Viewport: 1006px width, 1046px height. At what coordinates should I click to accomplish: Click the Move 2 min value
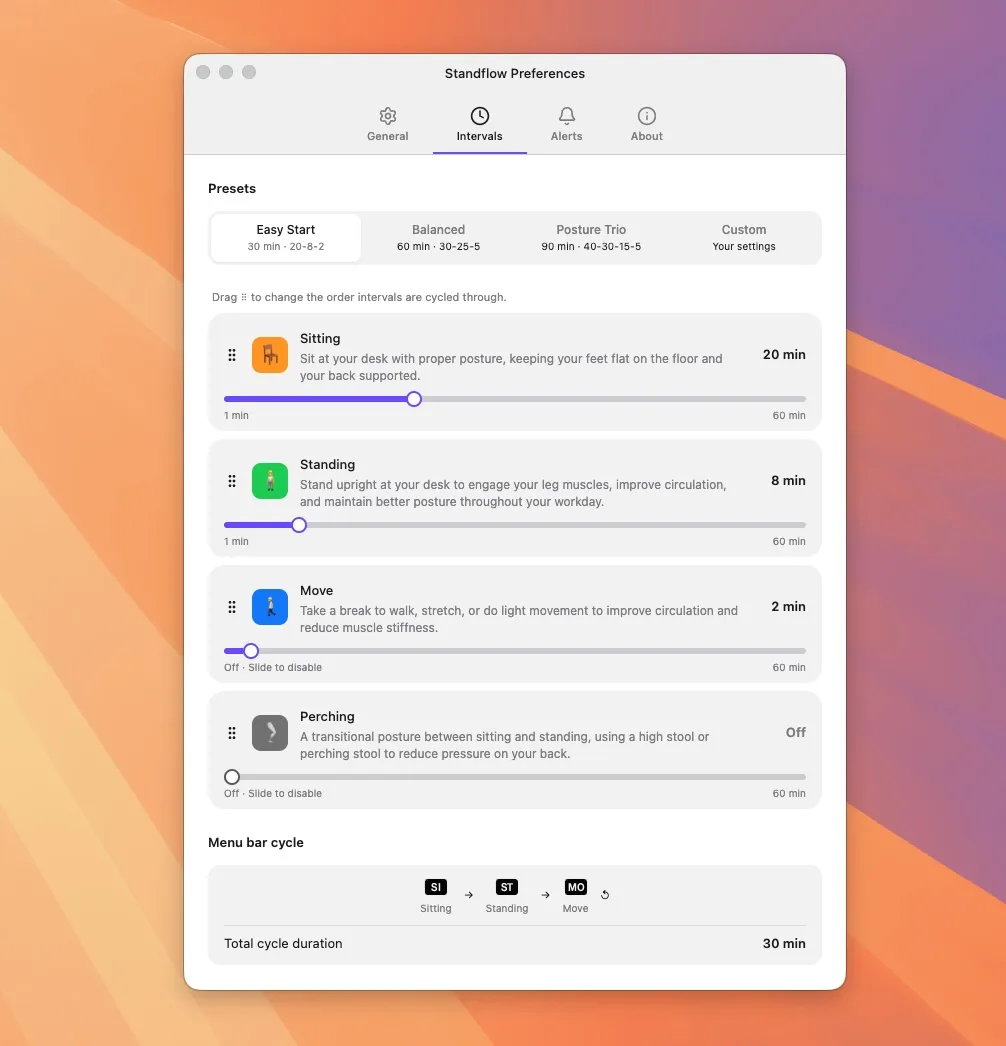(x=788, y=606)
